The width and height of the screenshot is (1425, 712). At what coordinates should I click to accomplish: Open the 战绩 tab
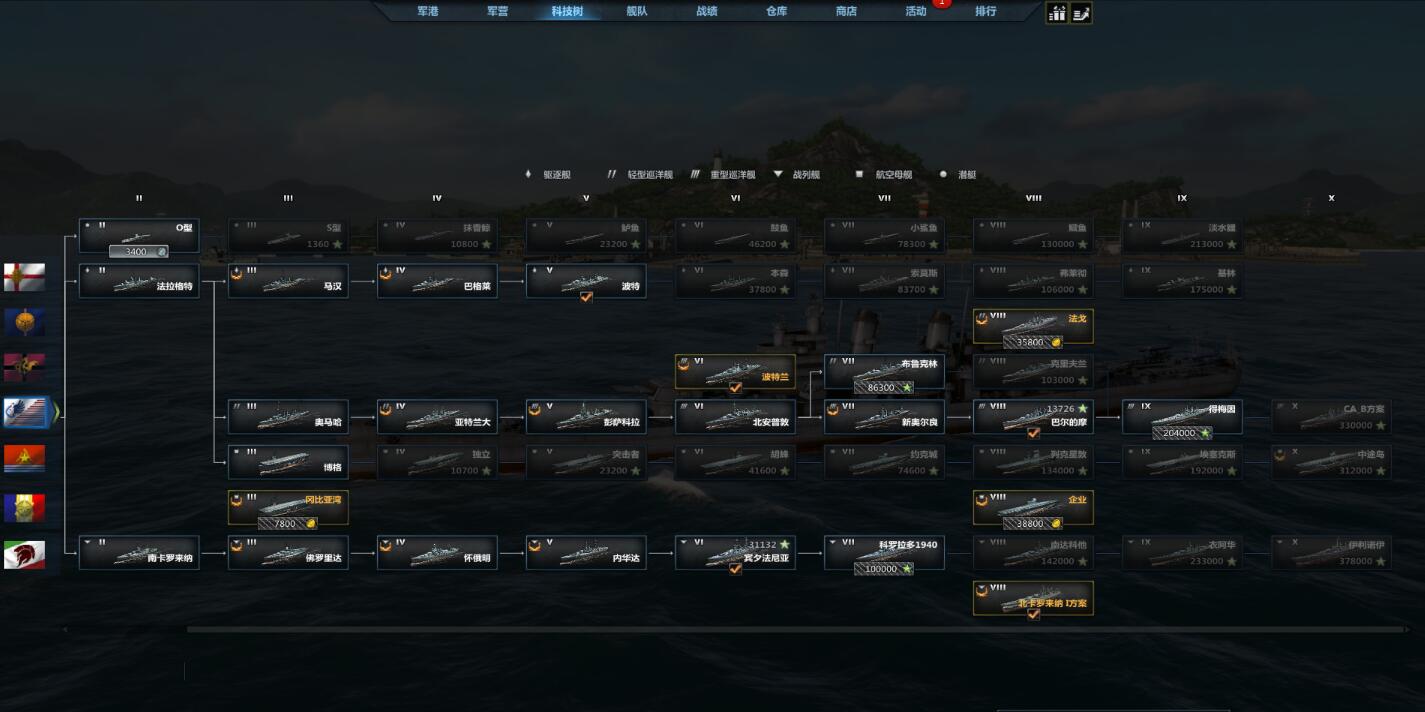707,11
